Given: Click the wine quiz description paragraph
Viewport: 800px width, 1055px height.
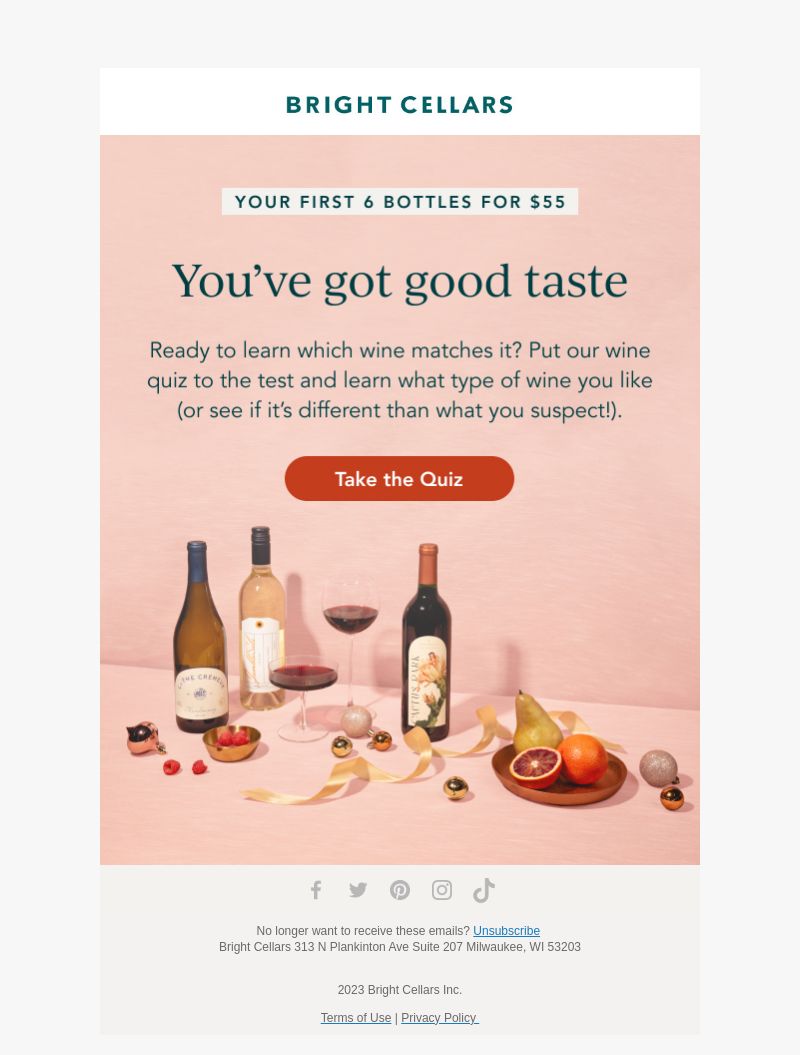Looking at the screenshot, I should tap(400, 380).
